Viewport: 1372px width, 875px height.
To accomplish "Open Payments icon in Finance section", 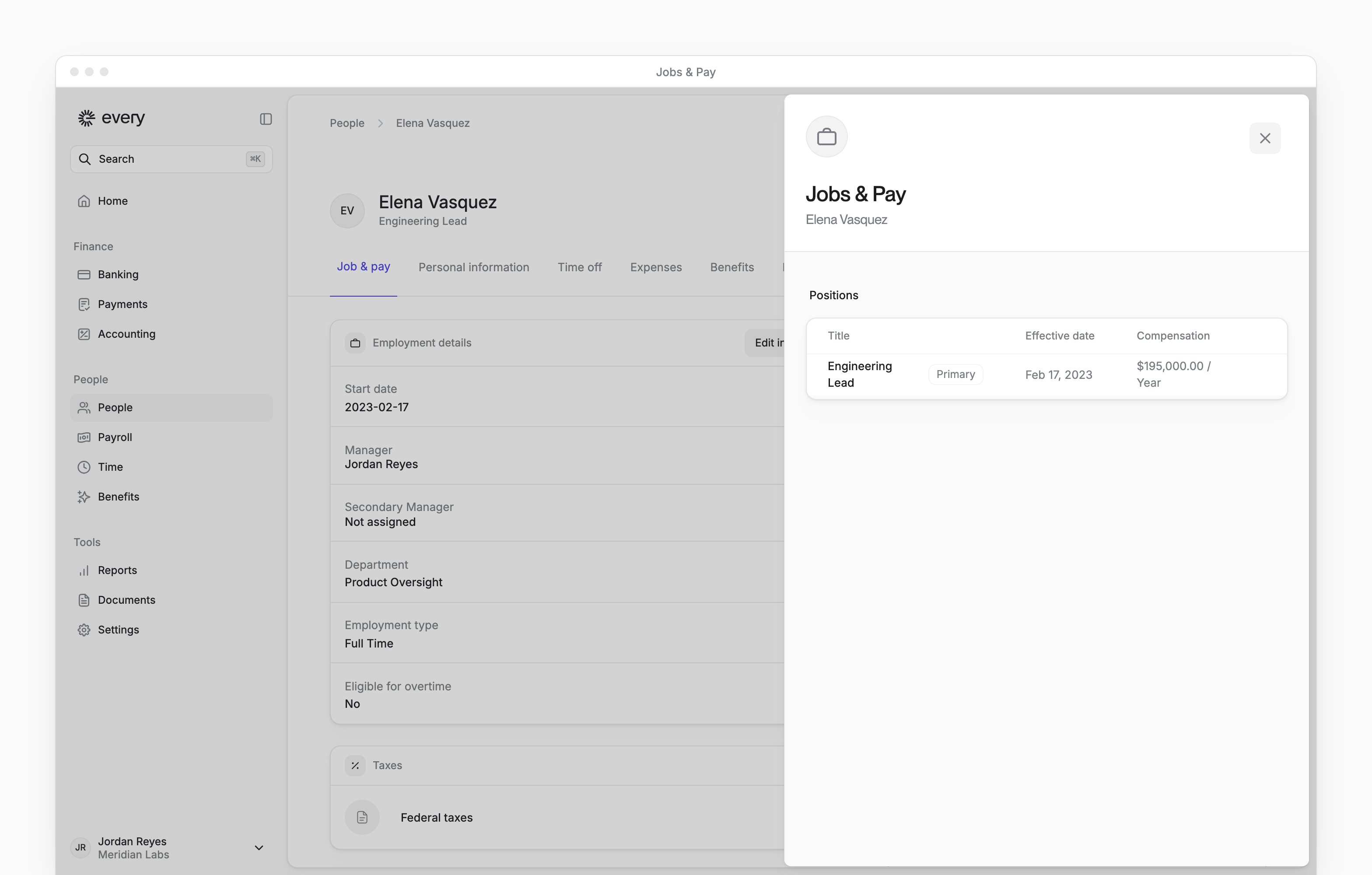I will point(84,304).
